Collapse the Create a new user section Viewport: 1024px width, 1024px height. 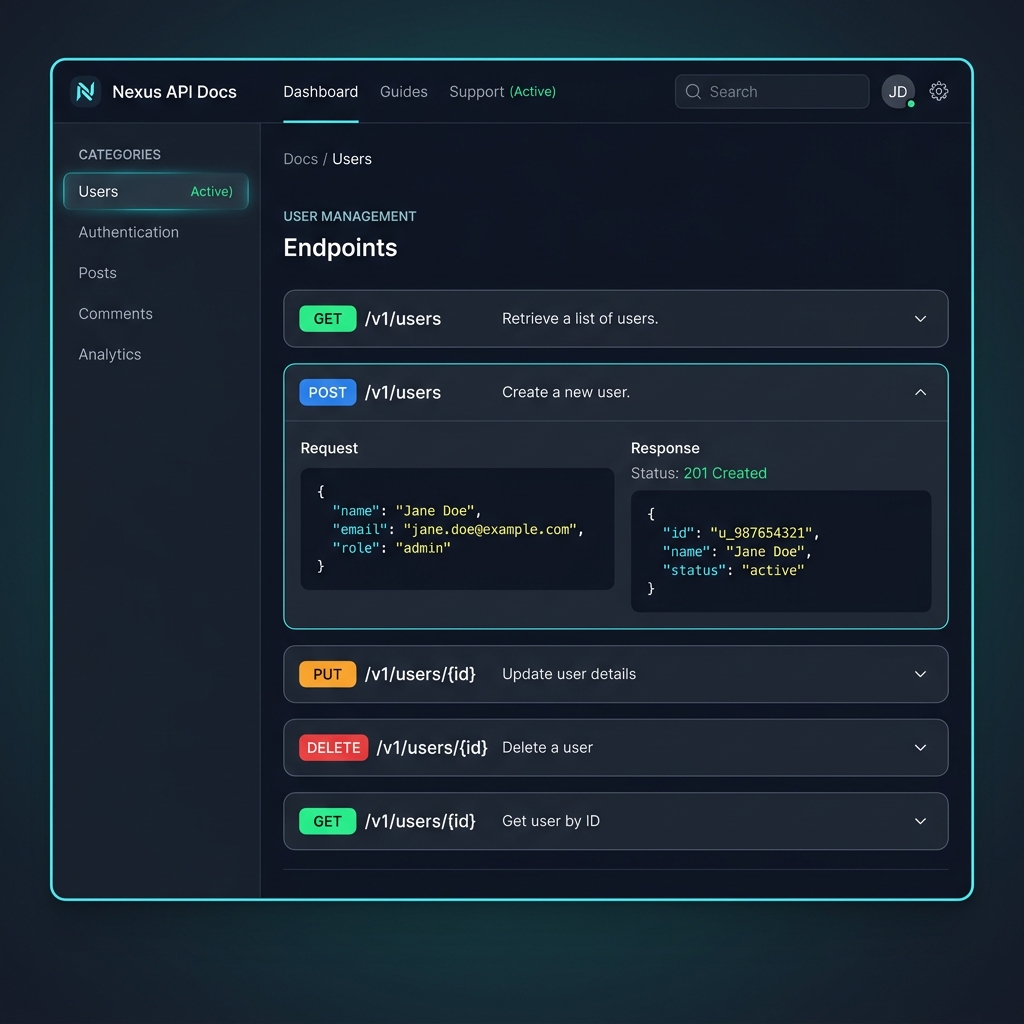(x=920, y=392)
